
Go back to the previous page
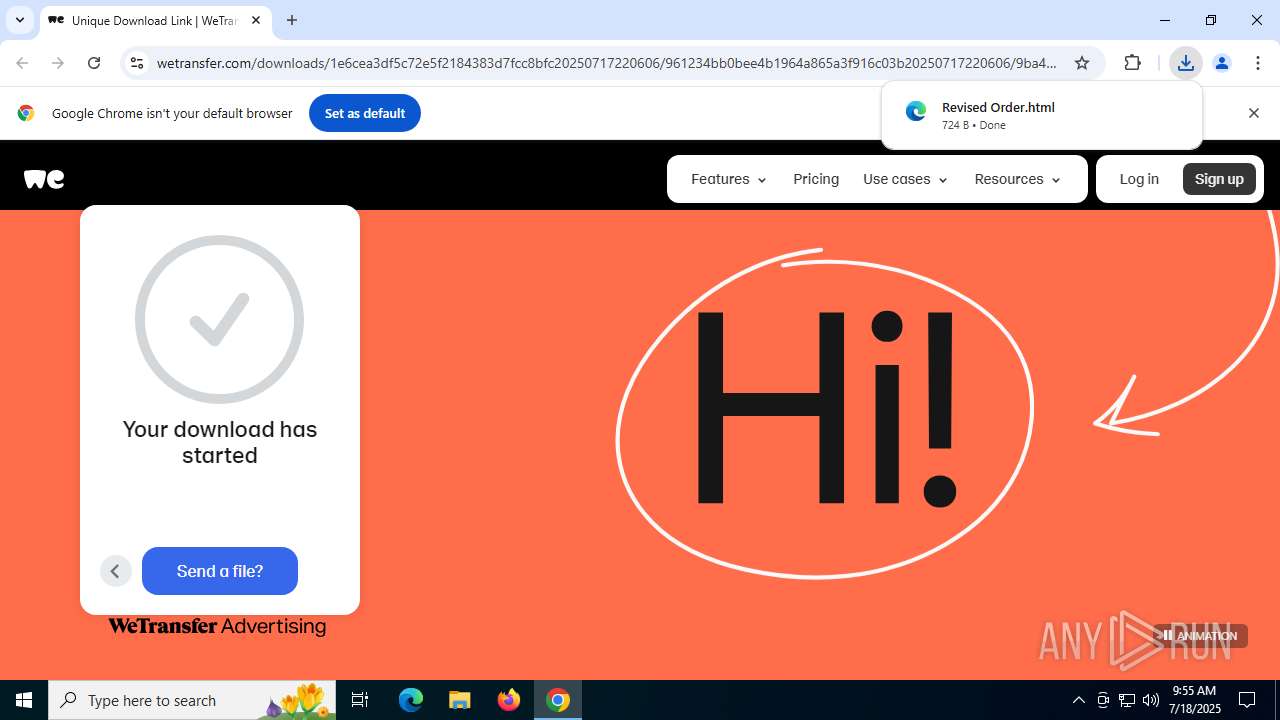pos(22,63)
